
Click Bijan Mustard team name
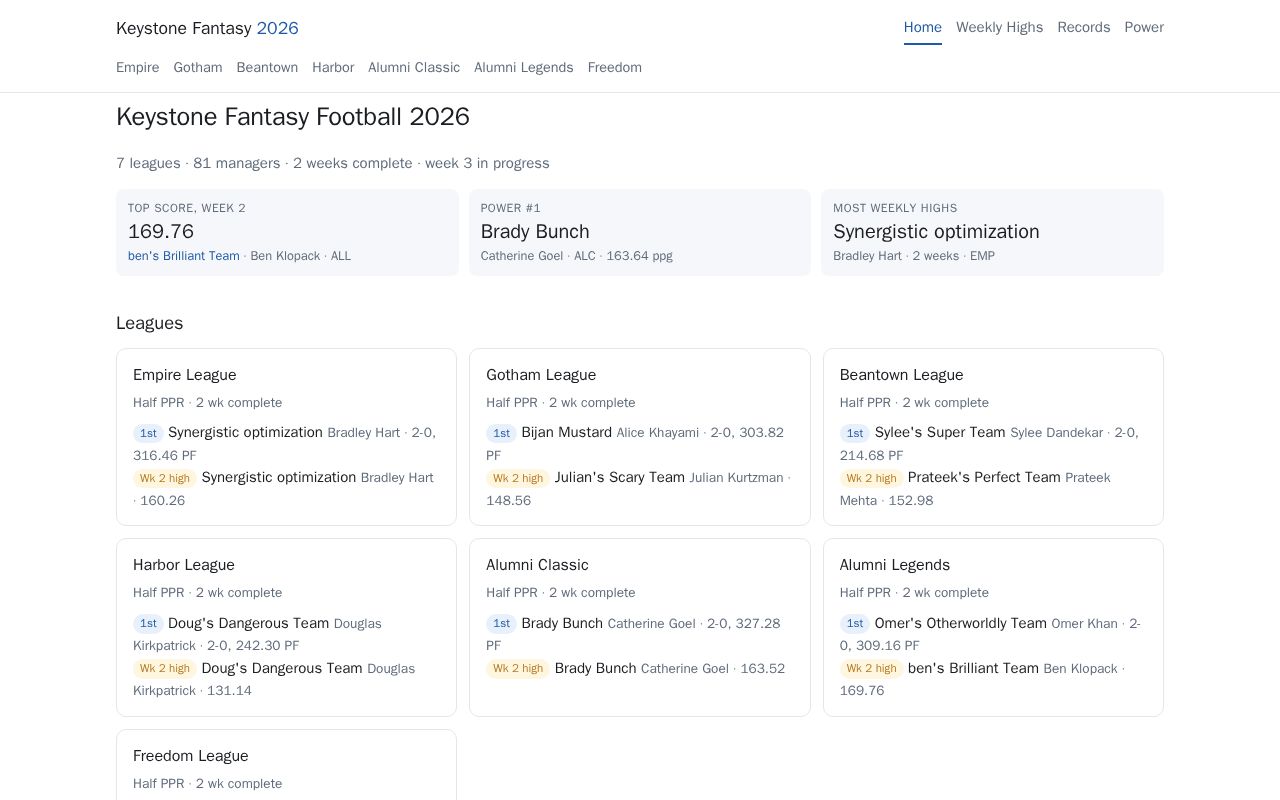coord(566,432)
